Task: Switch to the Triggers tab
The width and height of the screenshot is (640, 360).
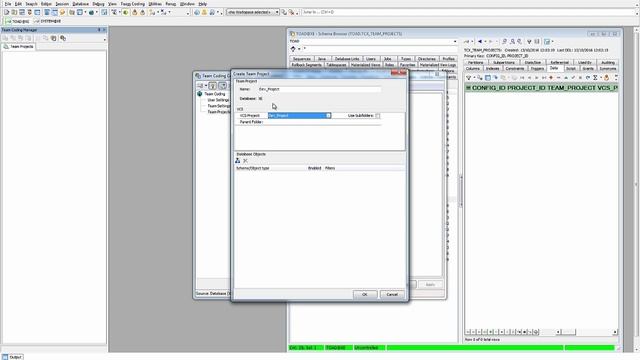Action: tap(537, 69)
